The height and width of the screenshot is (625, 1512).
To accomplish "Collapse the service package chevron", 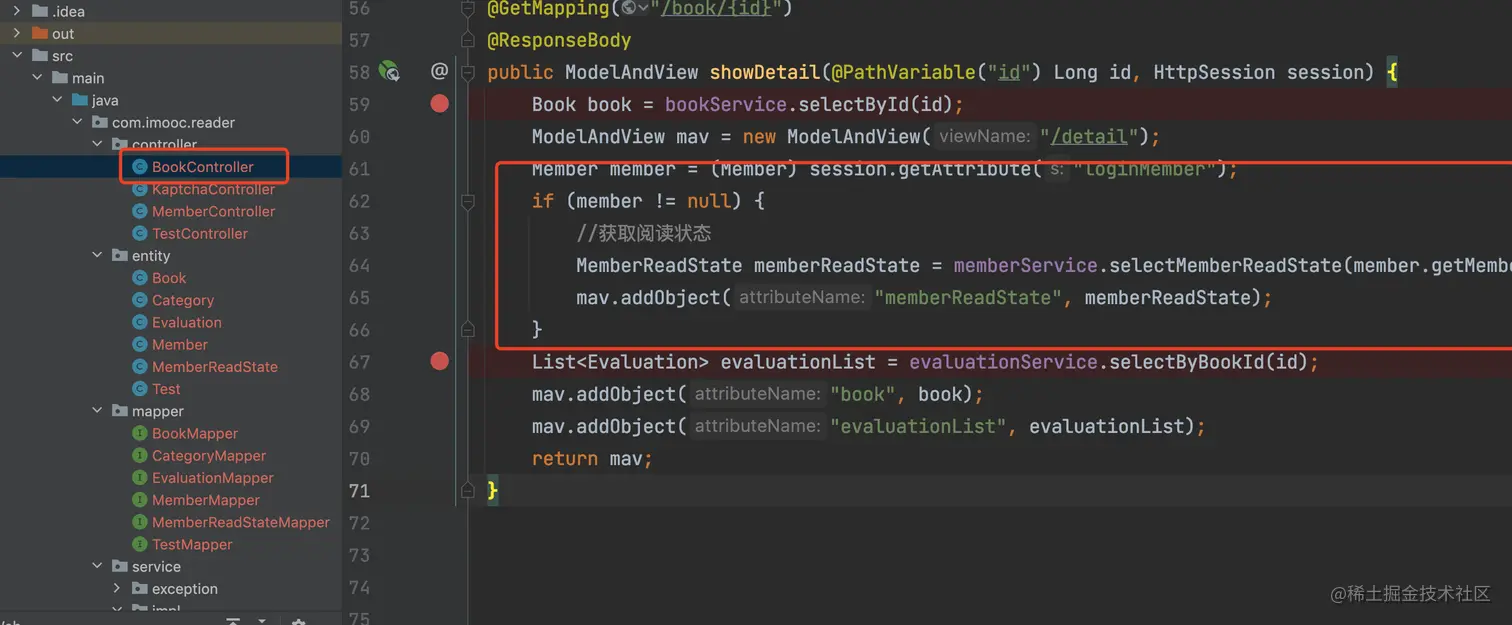I will 97,566.
